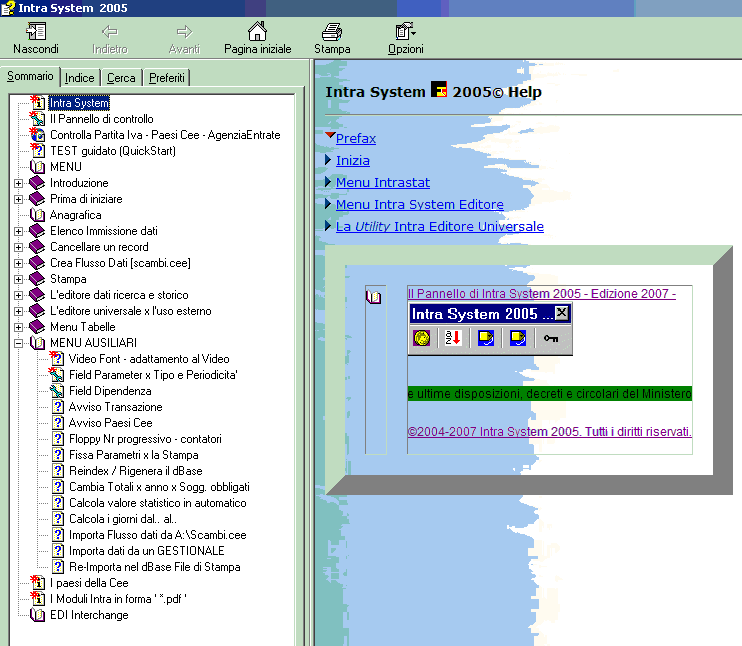The image size is (742, 646).
Task: Open the Menu Intrastat link
Action: tap(383, 183)
